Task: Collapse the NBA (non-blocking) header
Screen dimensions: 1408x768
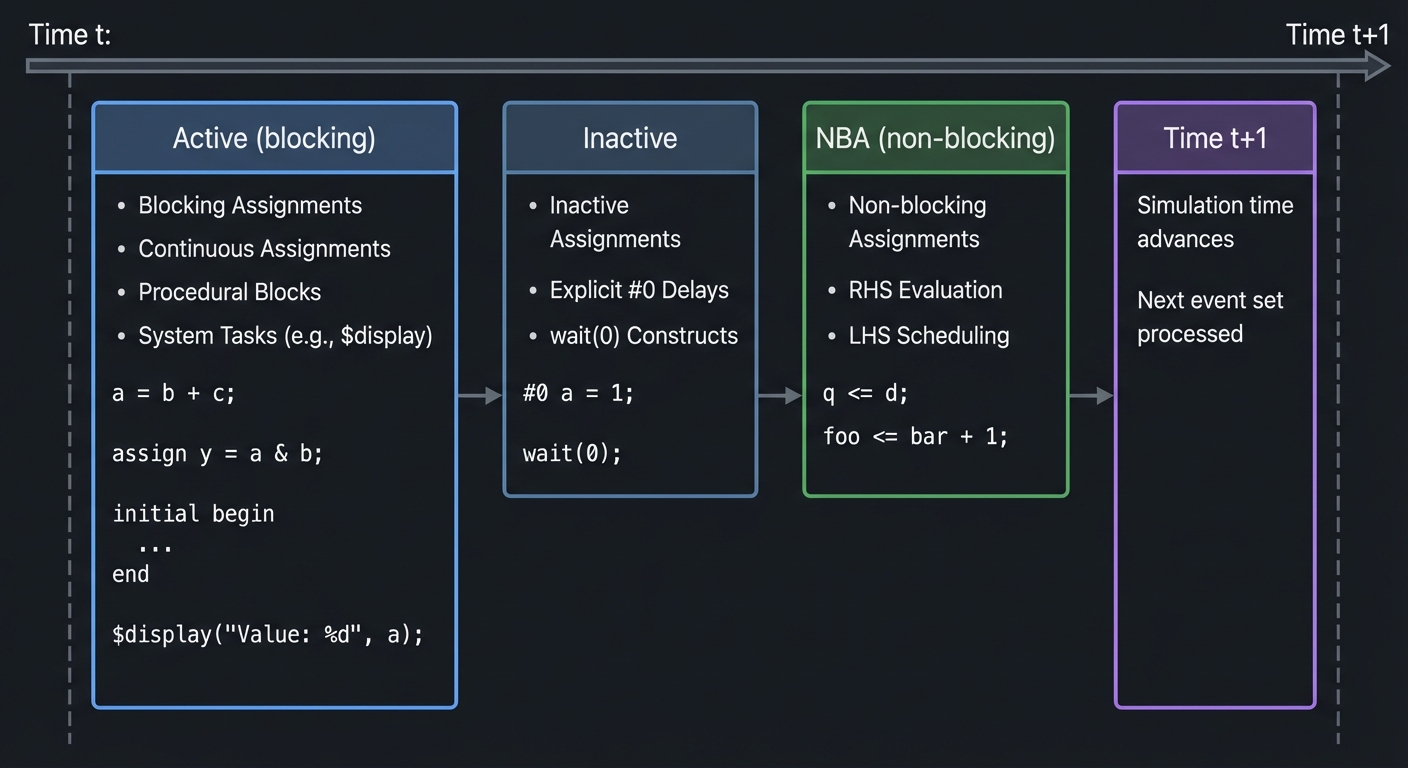Action: coord(935,137)
